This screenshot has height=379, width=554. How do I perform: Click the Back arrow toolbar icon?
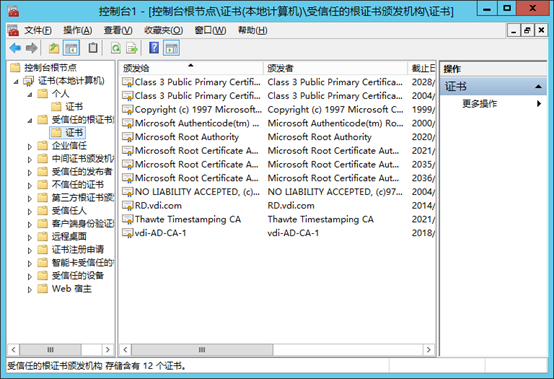(x=15, y=48)
